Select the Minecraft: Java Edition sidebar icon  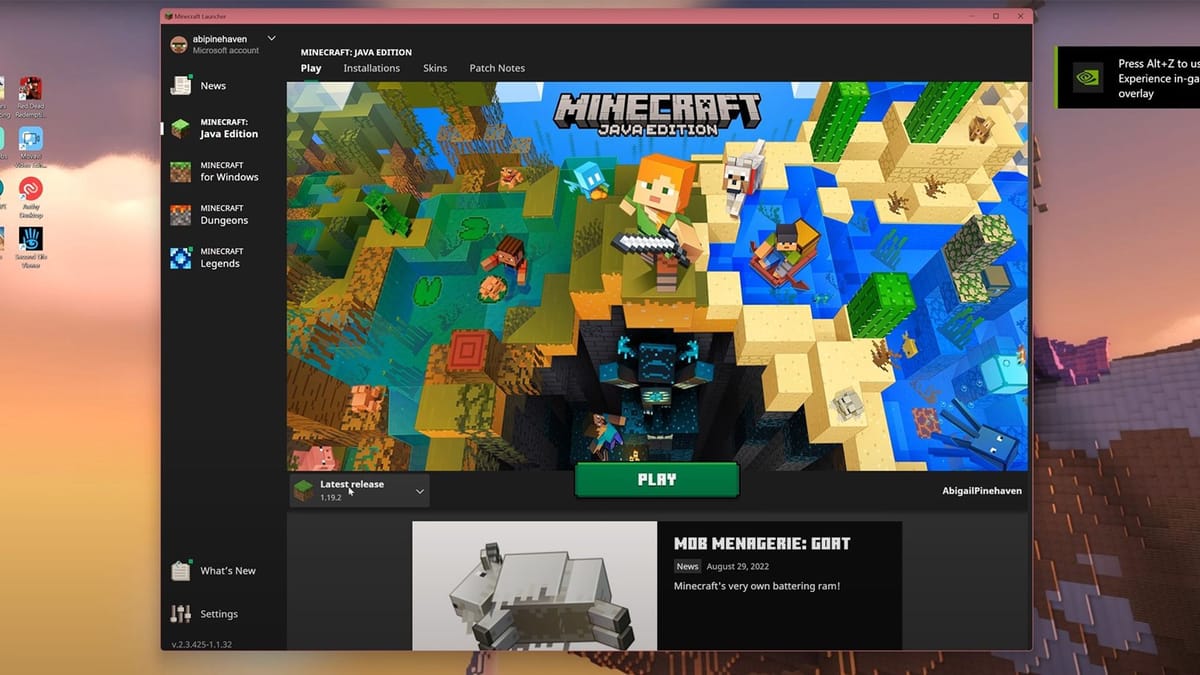click(x=181, y=128)
